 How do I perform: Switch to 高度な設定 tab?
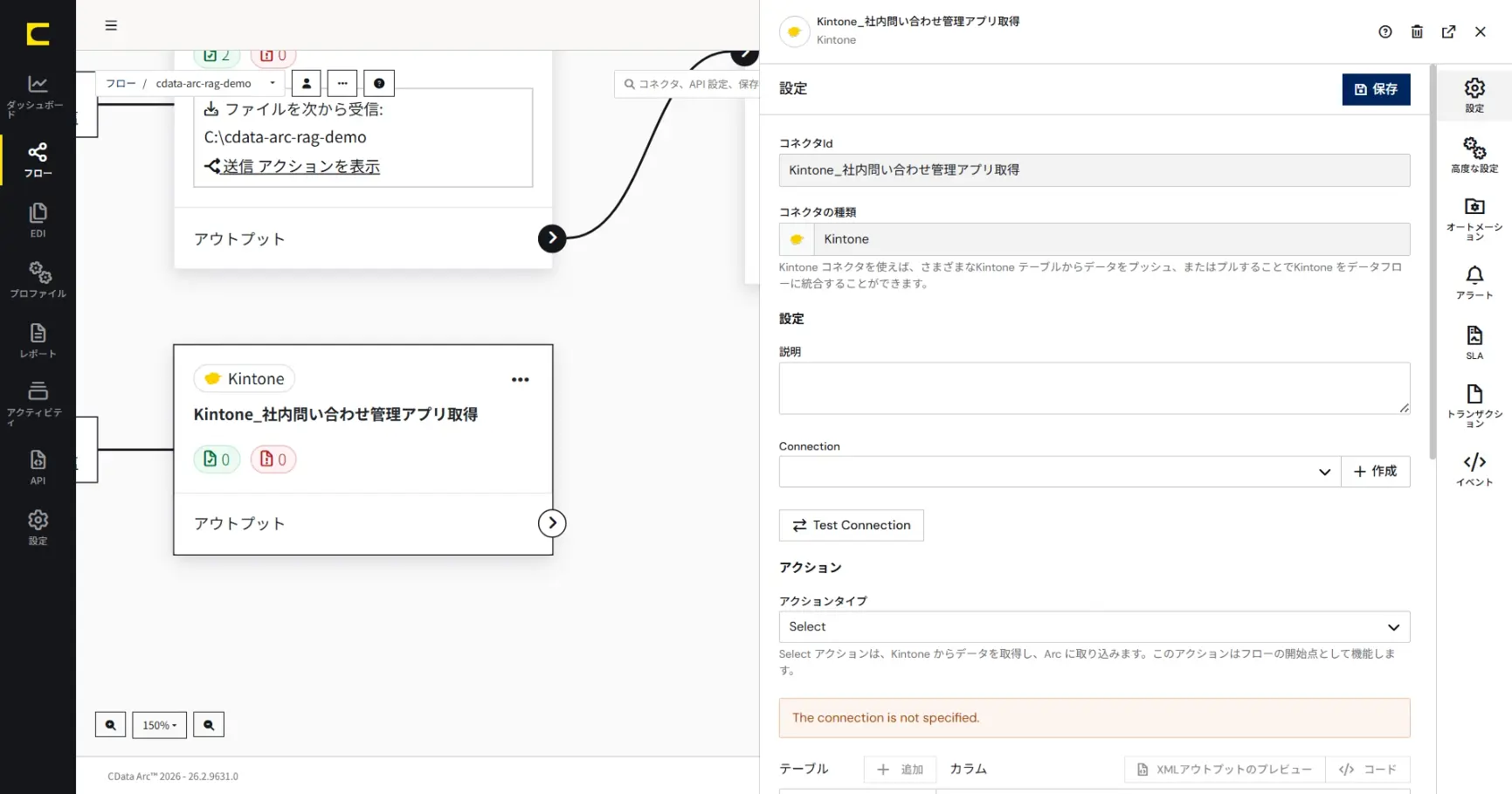tap(1474, 155)
